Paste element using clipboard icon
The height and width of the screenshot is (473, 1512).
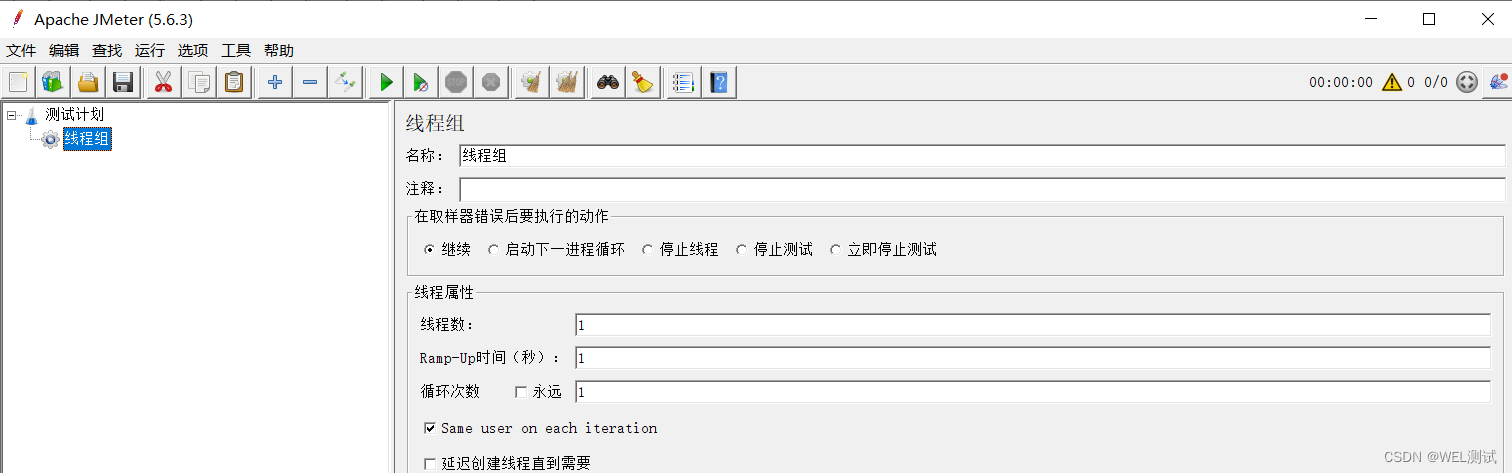(x=234, y=82)
